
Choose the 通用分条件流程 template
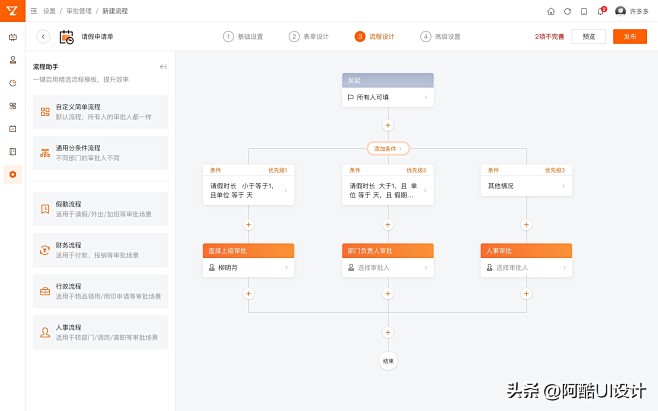tap(100, 153)
